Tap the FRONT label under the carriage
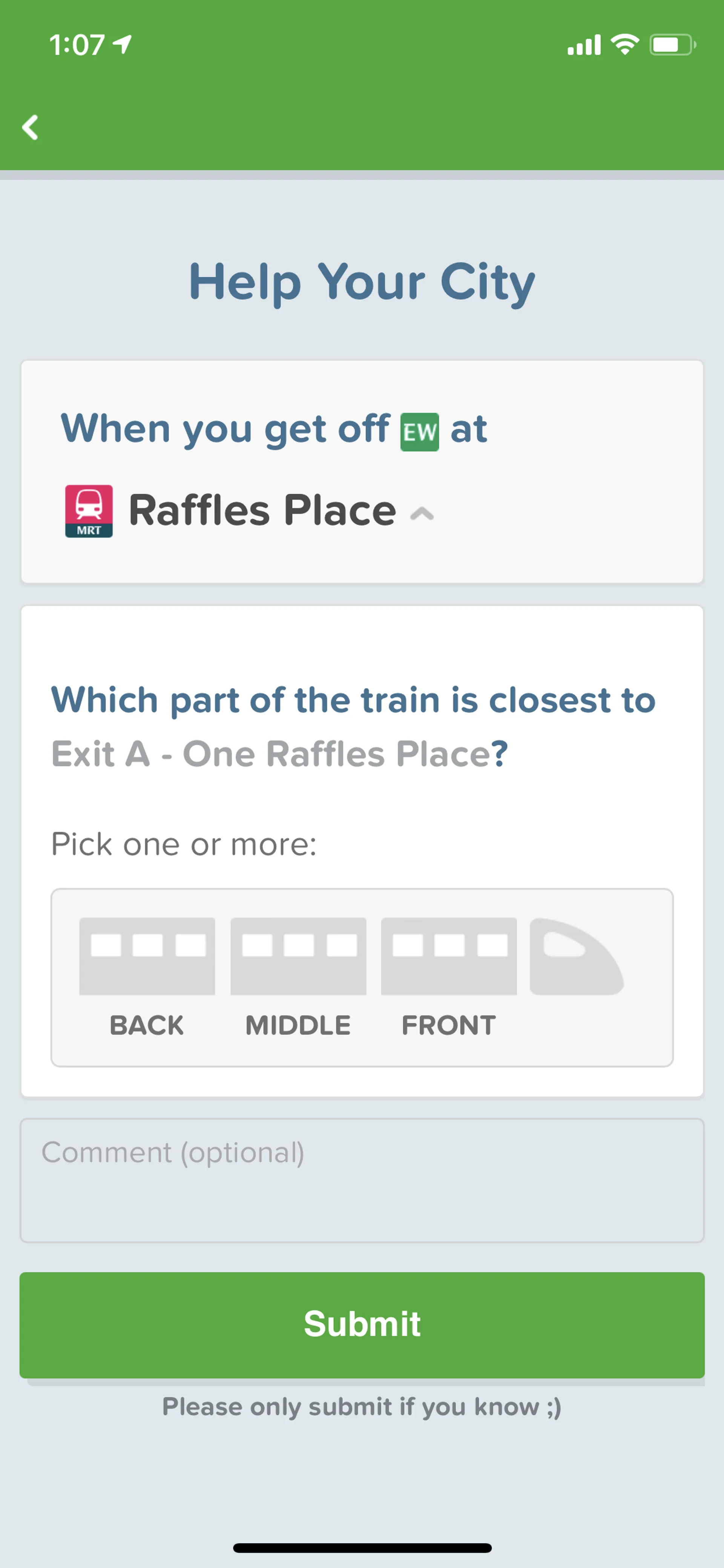Image resolution: width=724 pixels, height=1568 pixels. point(448,1025)
